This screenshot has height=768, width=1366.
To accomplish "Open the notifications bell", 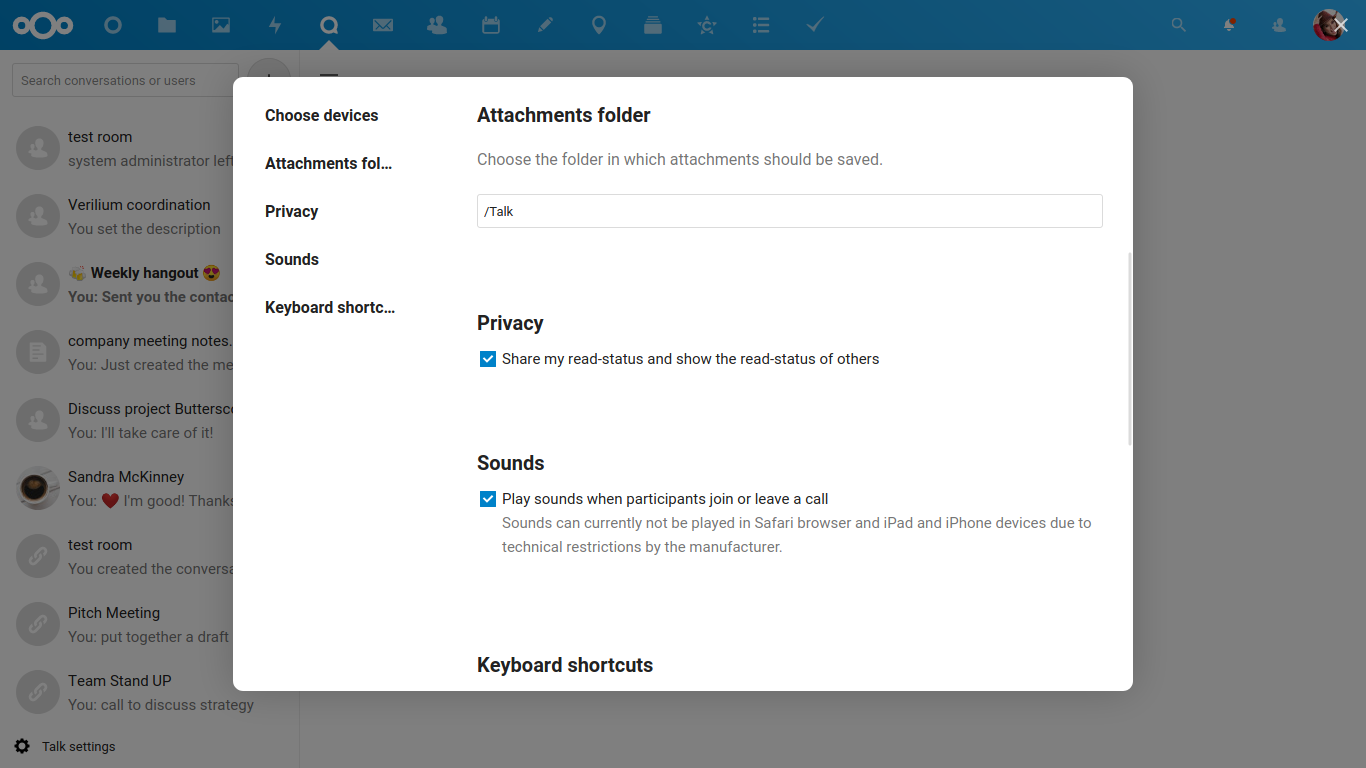I will point(1229,25).
